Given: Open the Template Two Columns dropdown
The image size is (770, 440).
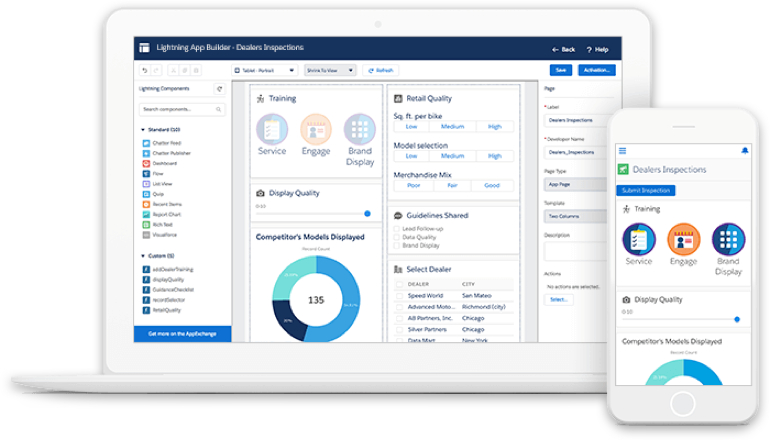Looking at the screenshot, I should click(575, 216).
